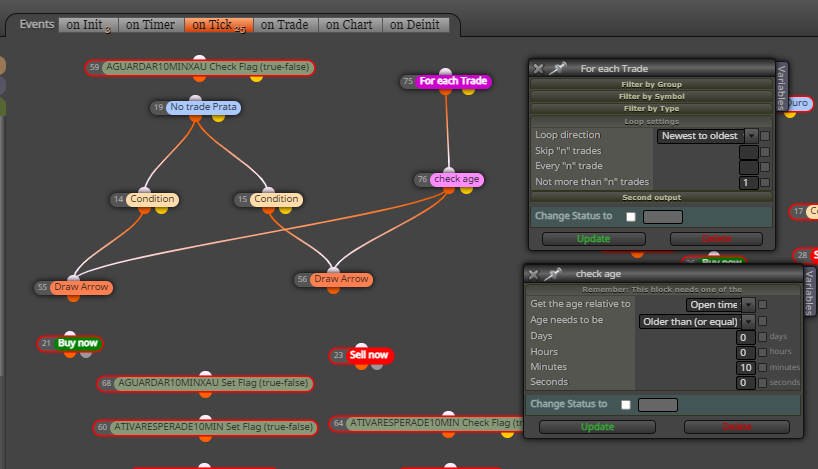Click the Seconds value field

(x=745, y=382)
